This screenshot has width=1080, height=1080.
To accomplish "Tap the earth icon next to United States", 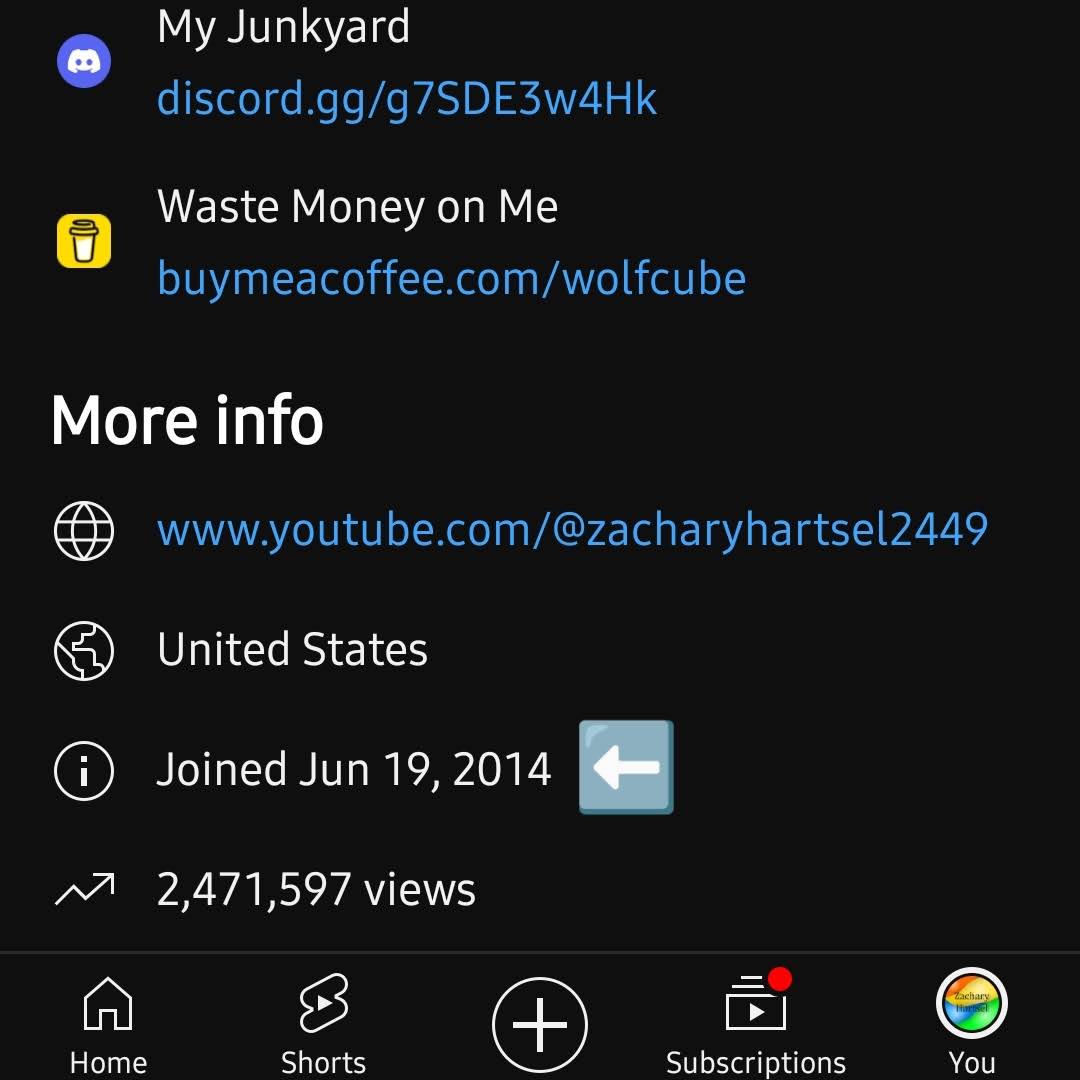I will pos(84,650).
